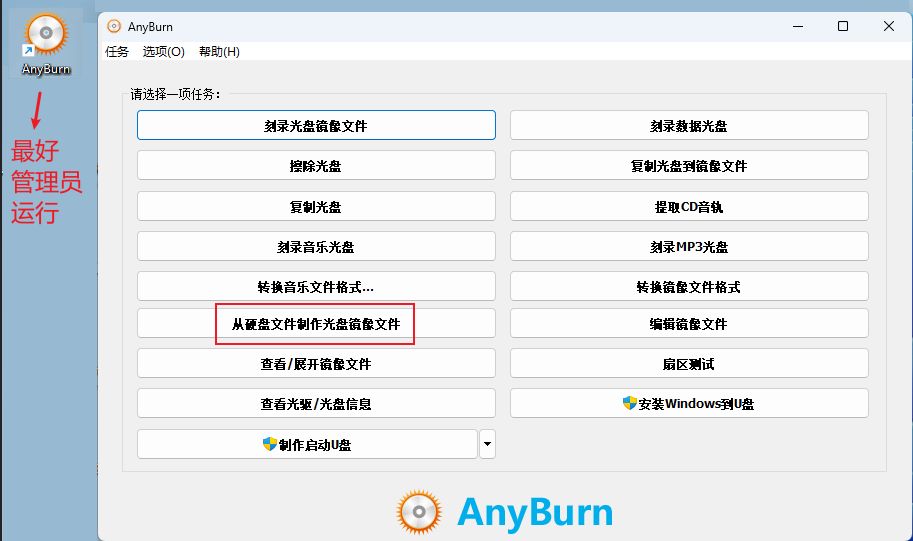Open the 帮助(H) menu
Viewport: 913px width, 541px height.
[219, 52]
